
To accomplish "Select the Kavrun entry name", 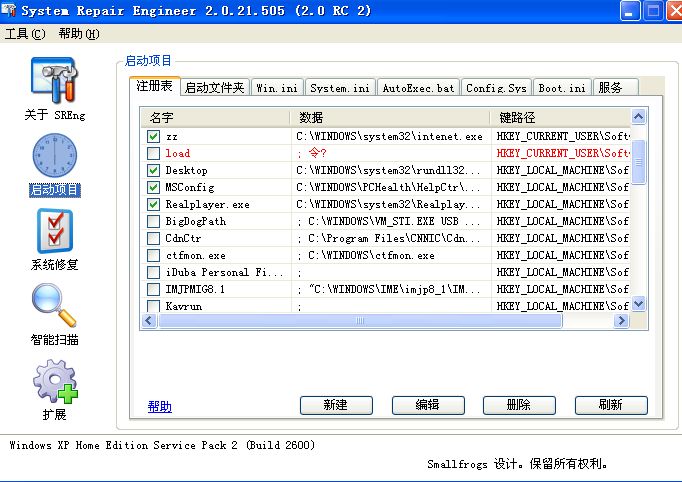I will pos(184,306).
